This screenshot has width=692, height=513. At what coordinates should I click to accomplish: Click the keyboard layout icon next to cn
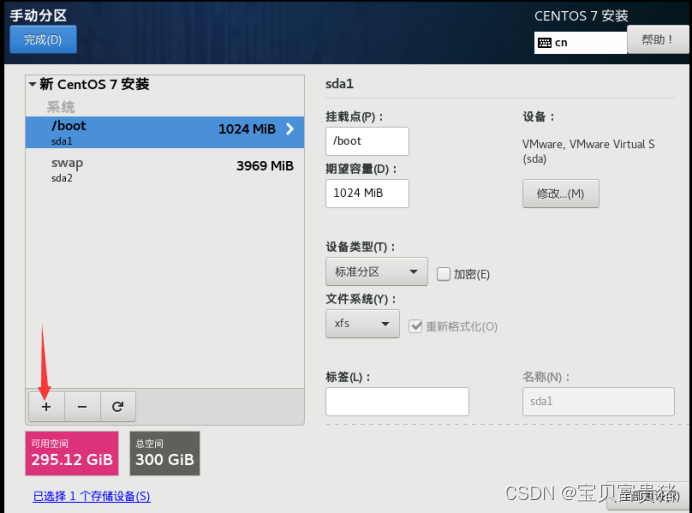545,42
